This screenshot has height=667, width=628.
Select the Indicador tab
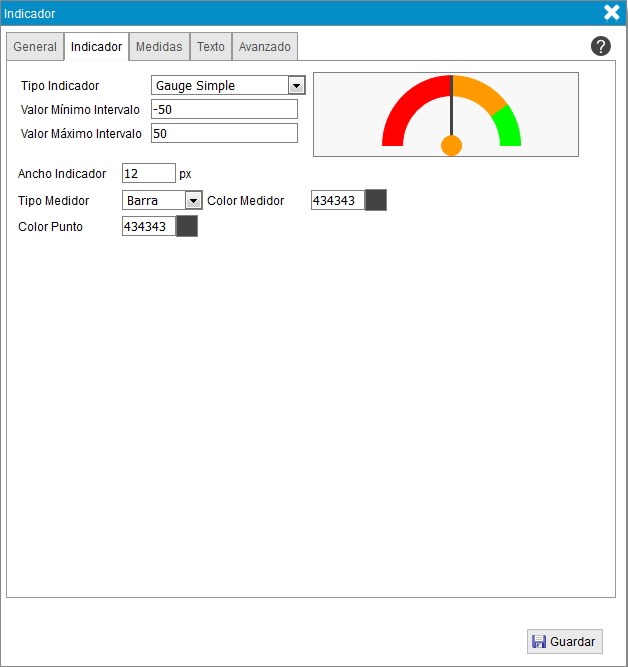97,47
